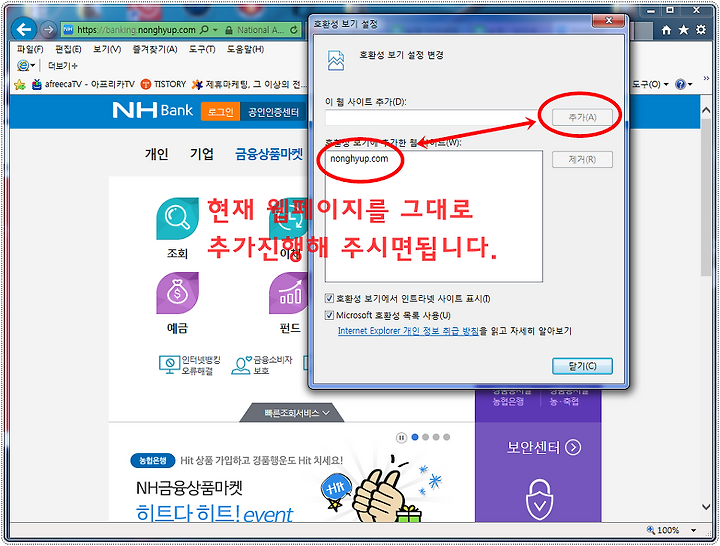This screenshot has width=720, height=546.
Task: Click the vertical scrollbar thumb
Action: tap(706, 197)
